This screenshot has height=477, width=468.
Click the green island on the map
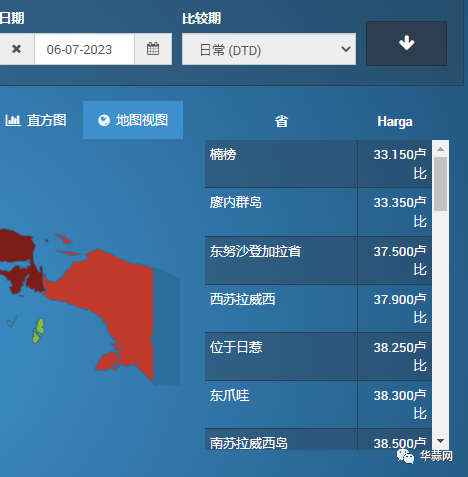(x=38, y=331)
